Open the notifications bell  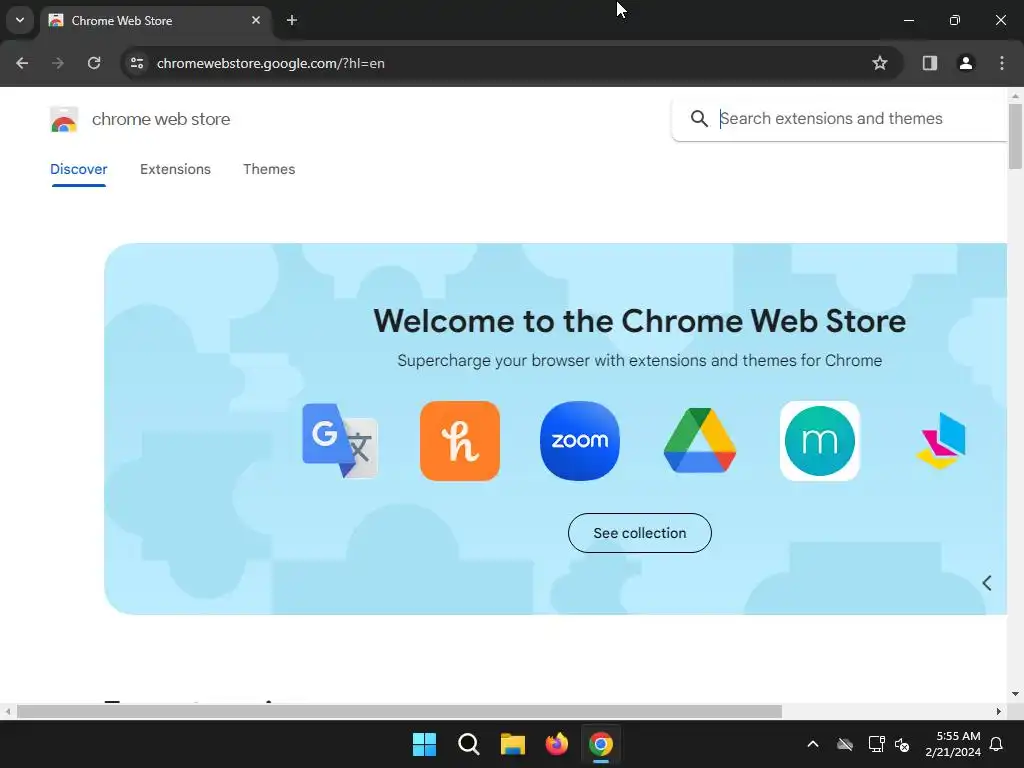click(x=997, y=744)
